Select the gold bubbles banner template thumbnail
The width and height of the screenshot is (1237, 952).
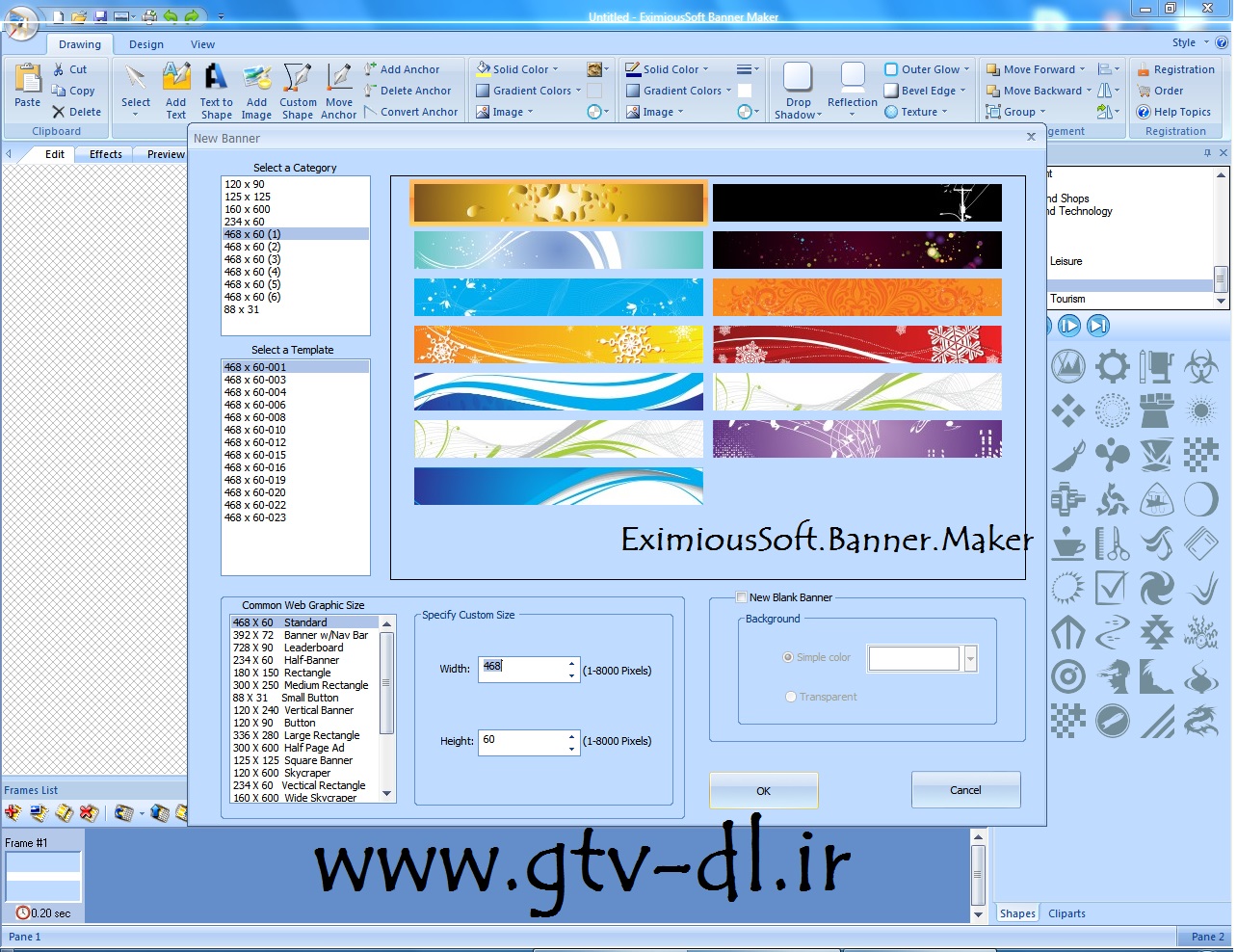(559, 203)
